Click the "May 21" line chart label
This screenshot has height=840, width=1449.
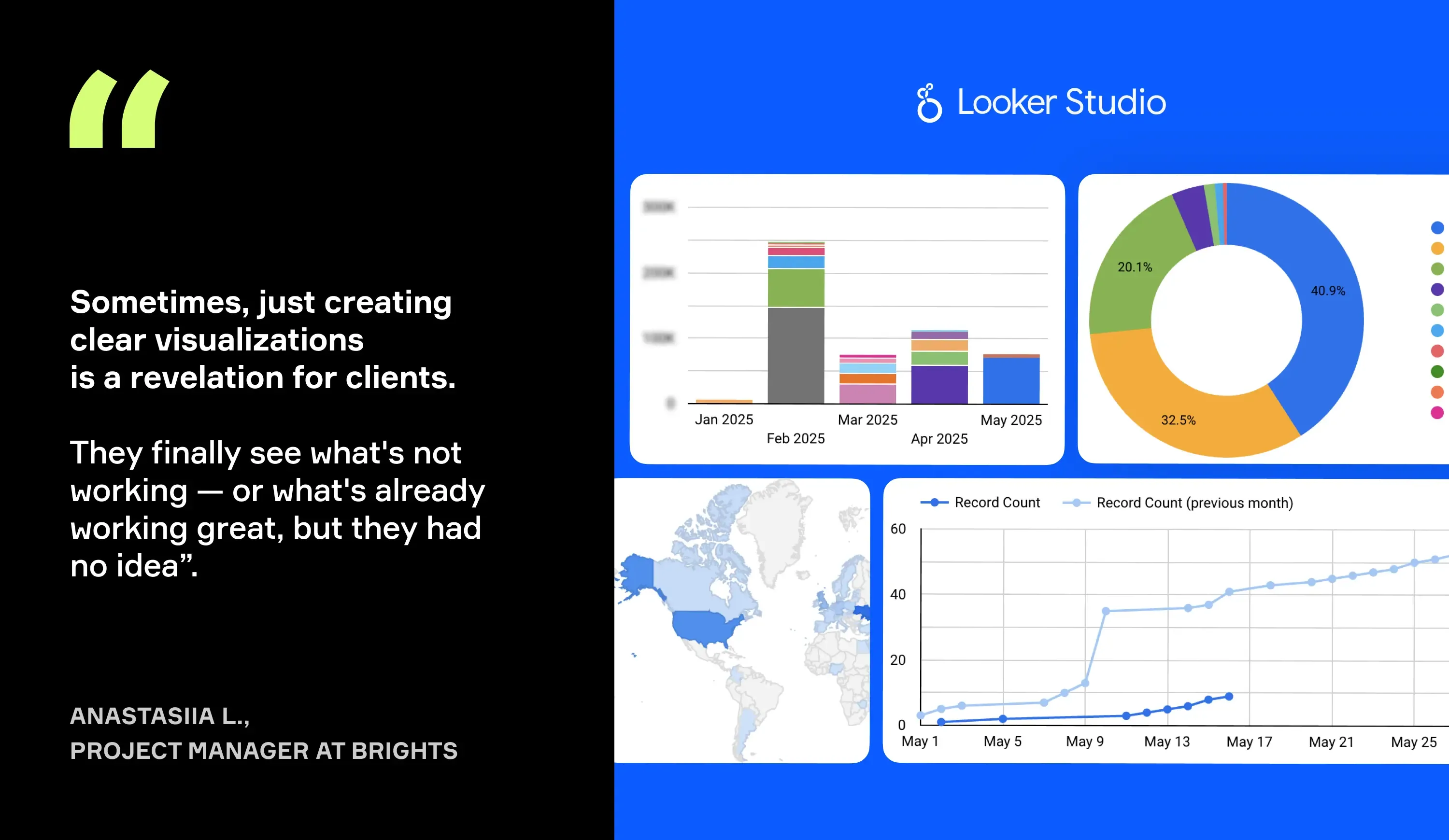(x=1332, y=742)
